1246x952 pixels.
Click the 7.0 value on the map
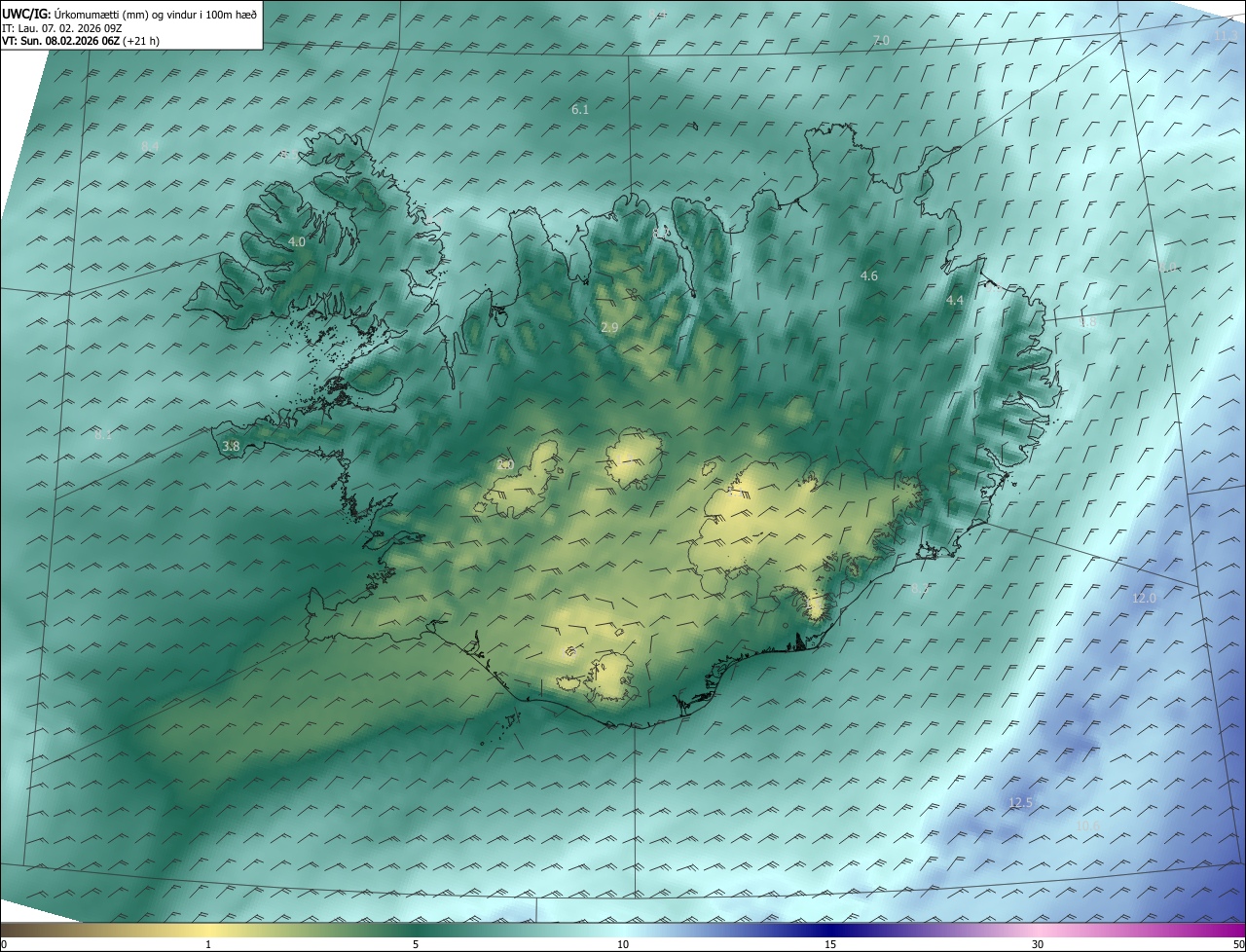pos(881,40)
